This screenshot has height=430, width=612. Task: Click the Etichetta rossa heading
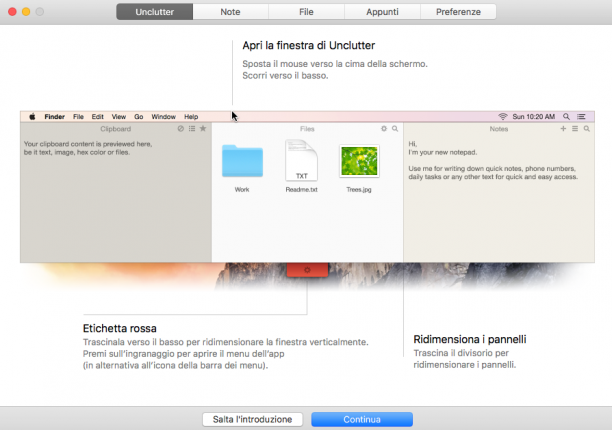pos(119,329)
